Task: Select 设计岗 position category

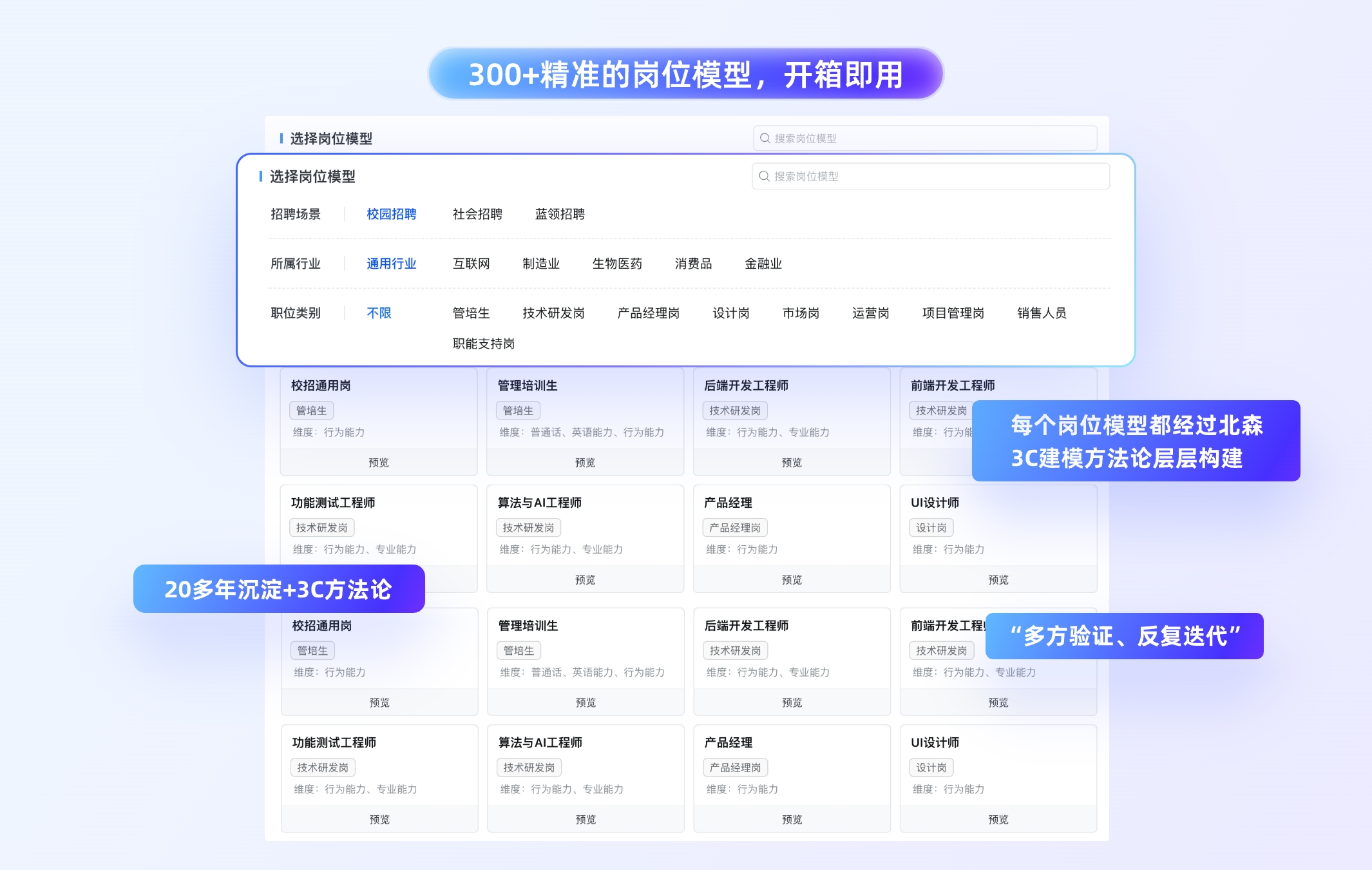Action: coord(730,313)
